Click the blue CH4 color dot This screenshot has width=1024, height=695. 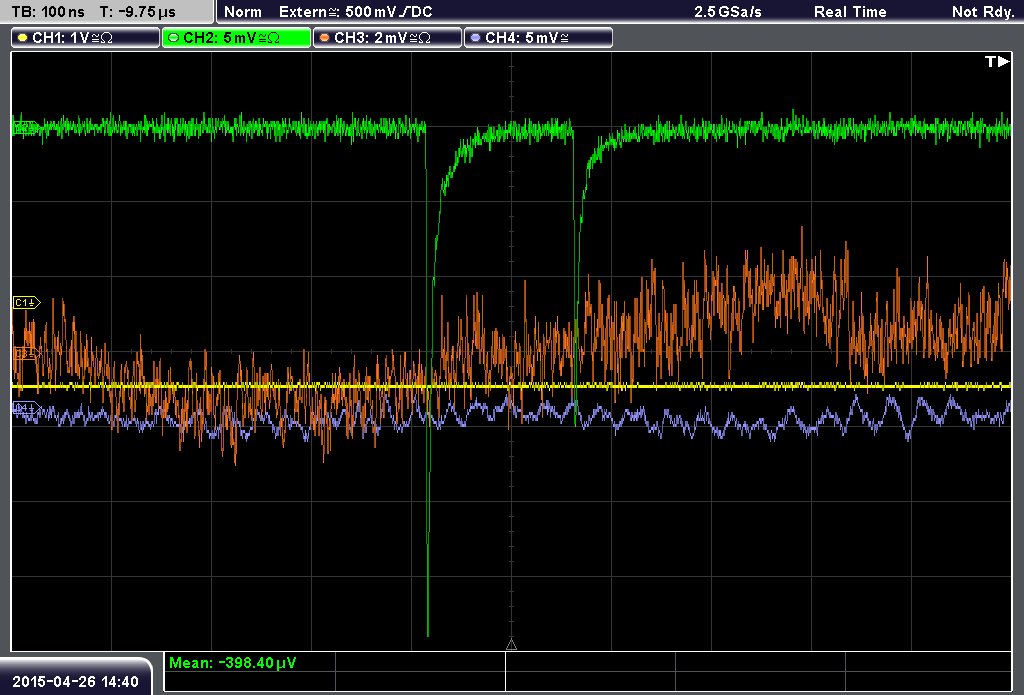point(475,38)
